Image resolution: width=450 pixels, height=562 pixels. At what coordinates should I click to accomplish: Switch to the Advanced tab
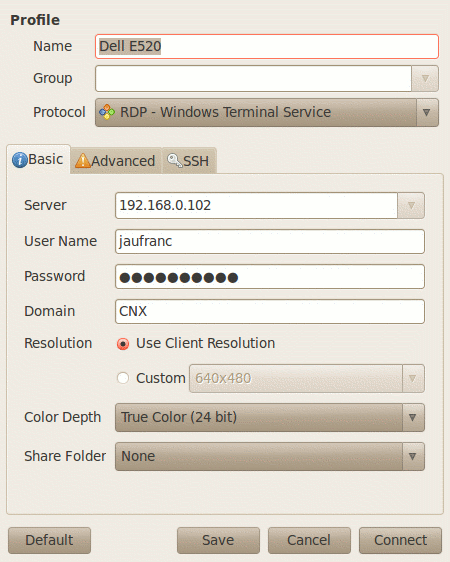pyautogui.click(x=116, y=161)
